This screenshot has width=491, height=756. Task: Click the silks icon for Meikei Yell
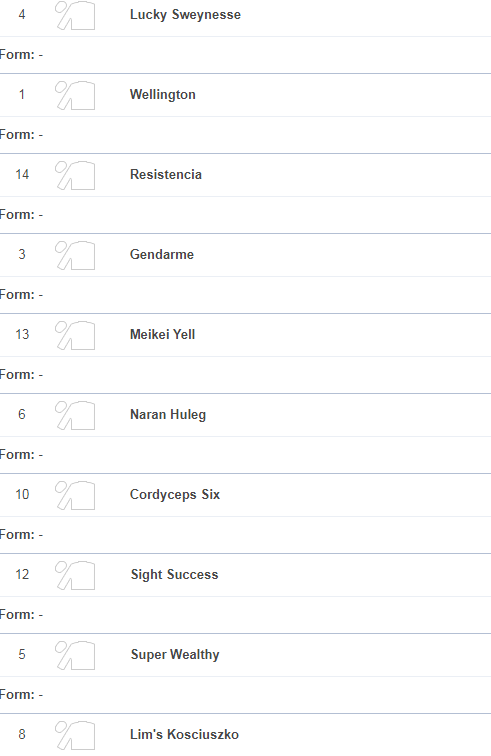pos(75,336)
